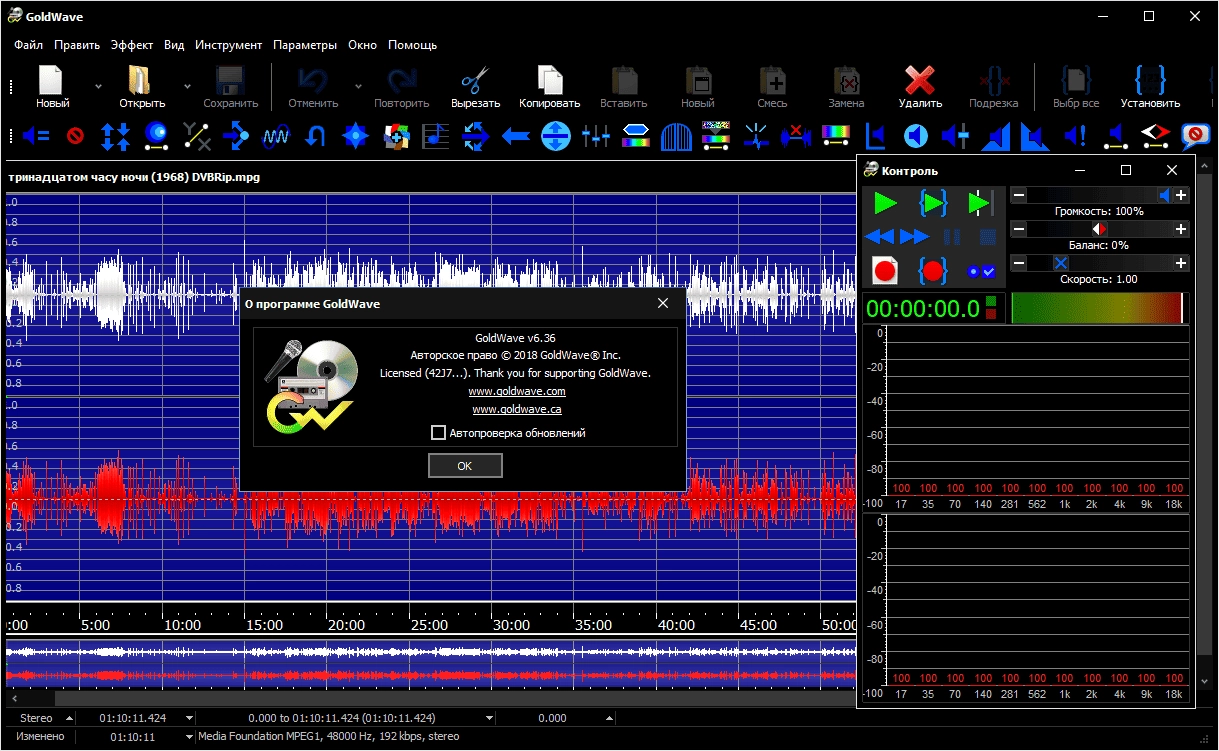Expand arrow next to 0.000 status field
This screenshot has width=1219, height=751.
point(609,718)
